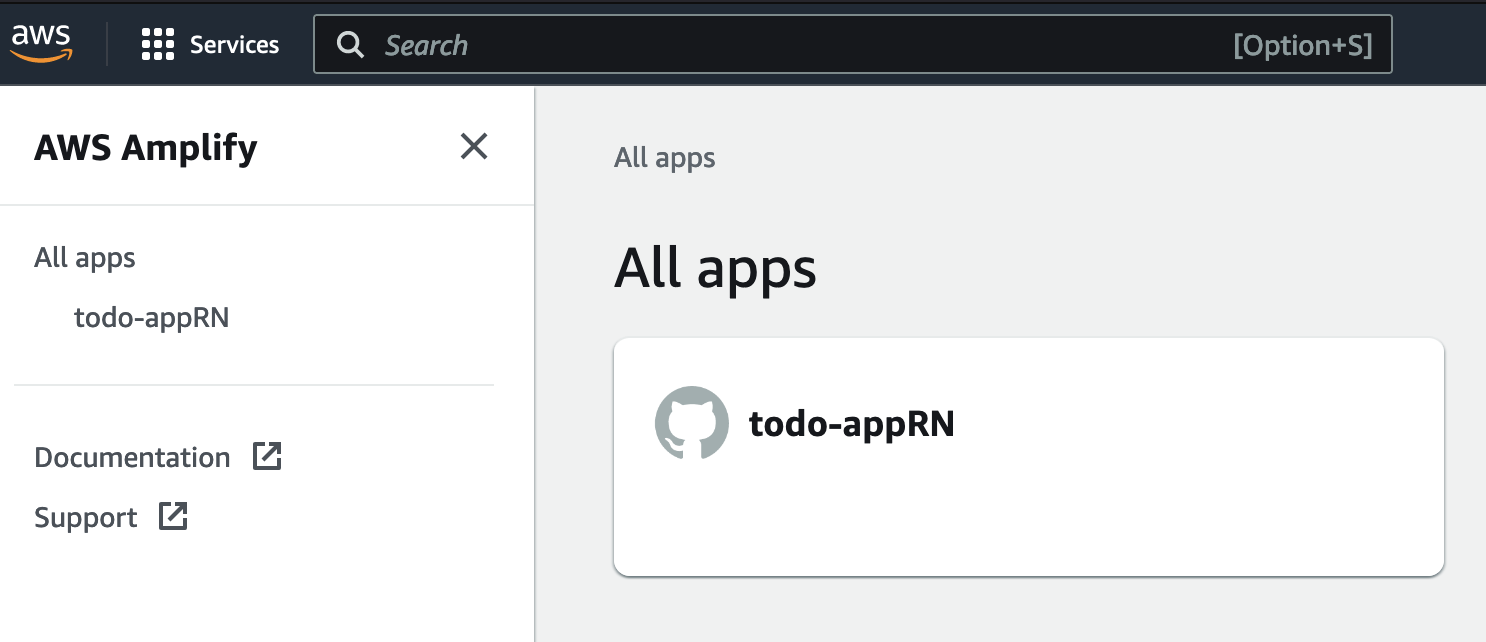Open the Services grid menu icon

click(x=158, y=44)
